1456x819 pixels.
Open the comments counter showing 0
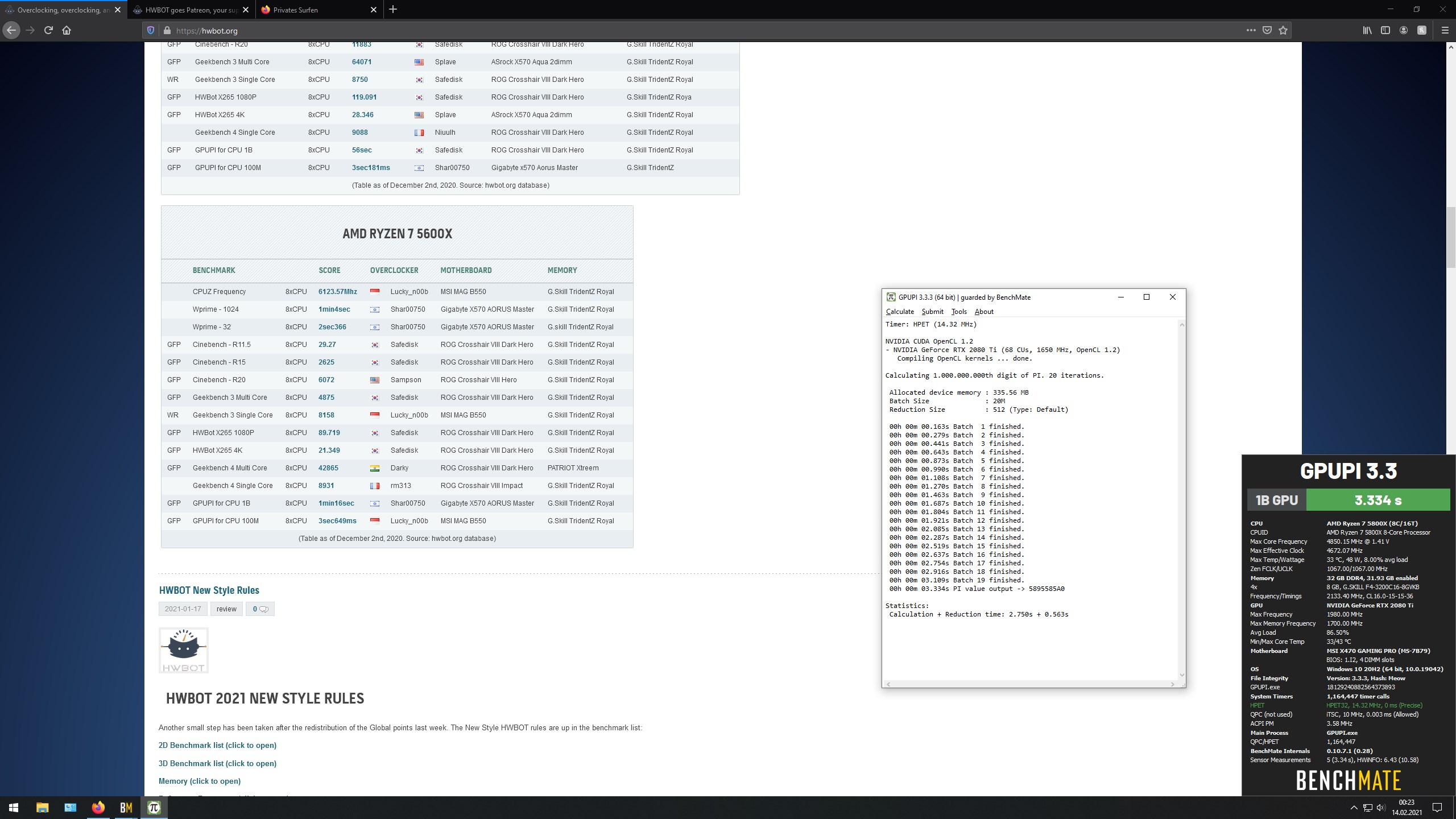tap(260, 609)
